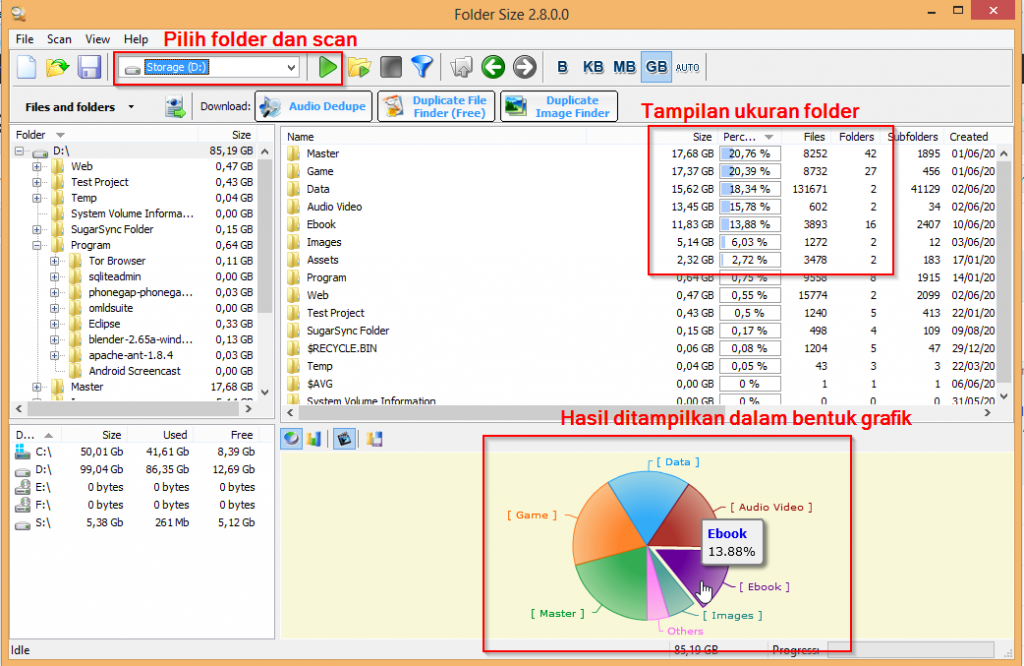Image resolution: width=1024 pixels, height=666 pixels.
Task: Click the green Start Scan play button
Action: click(327, 67)
